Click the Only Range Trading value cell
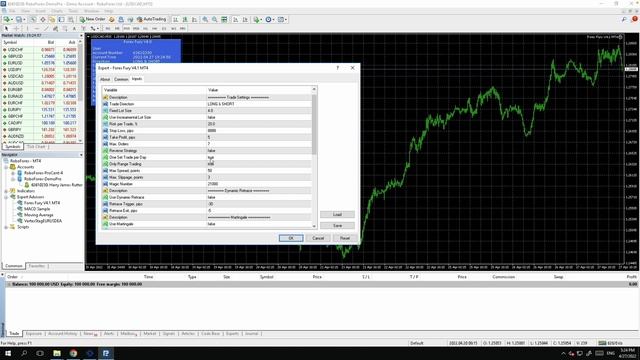The height and width of the screenshot is (360, 640). [259, 164]
